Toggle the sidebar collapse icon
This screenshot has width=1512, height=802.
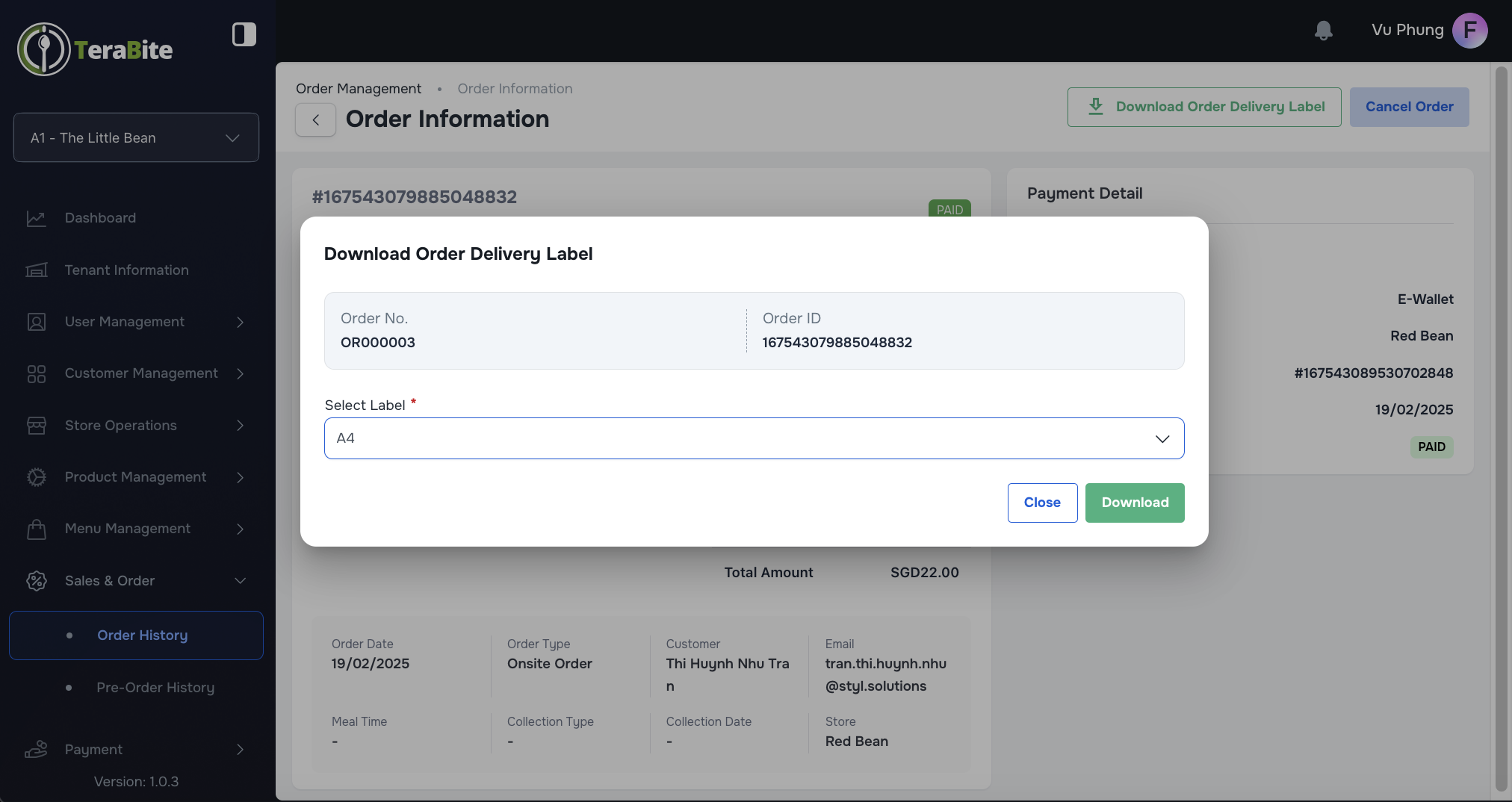point(244,34)
